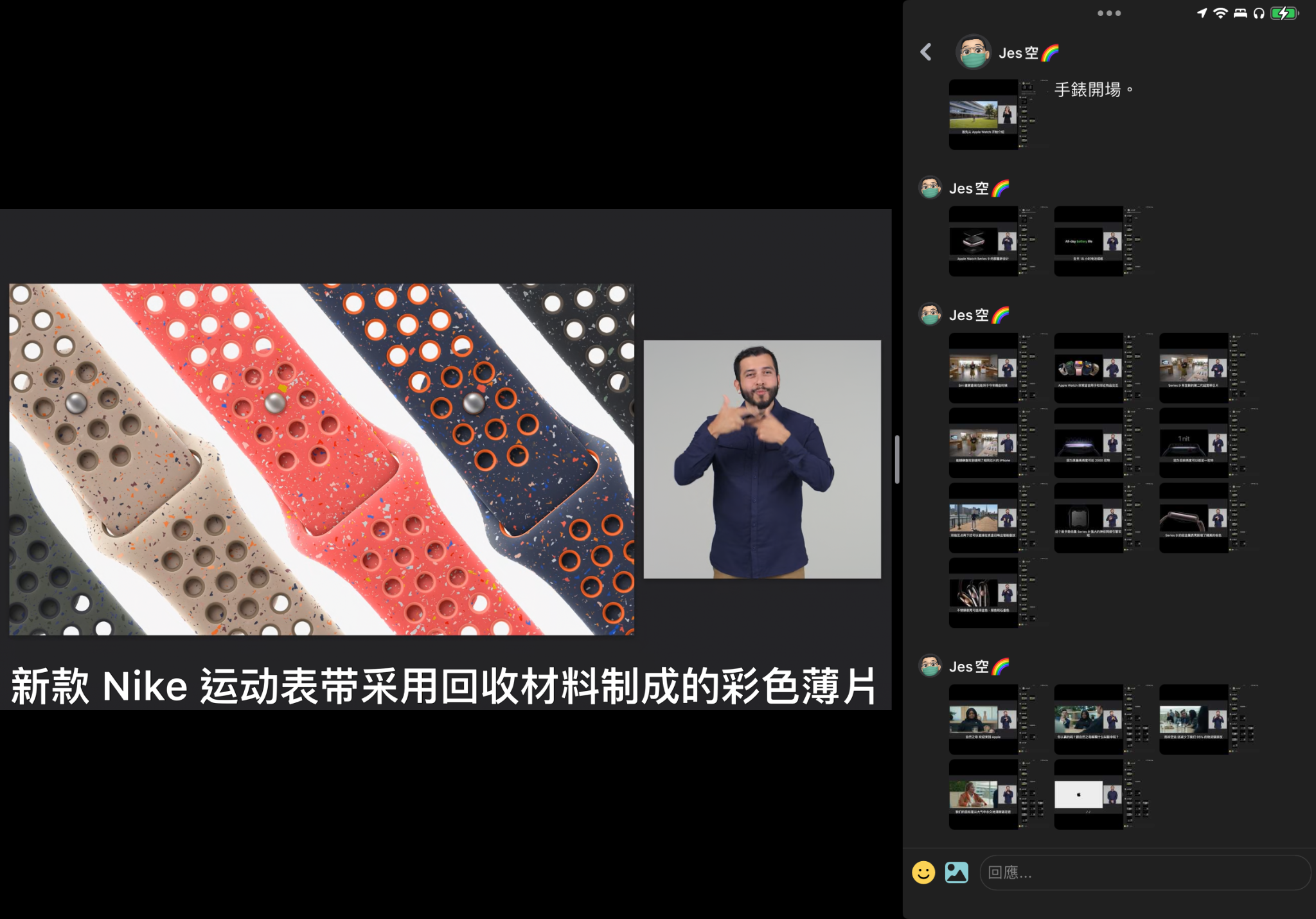Viewport: 1316px width, 919px height.
Task: Tap the Nike watch bands video picture
Action: [x=321, y=459]
